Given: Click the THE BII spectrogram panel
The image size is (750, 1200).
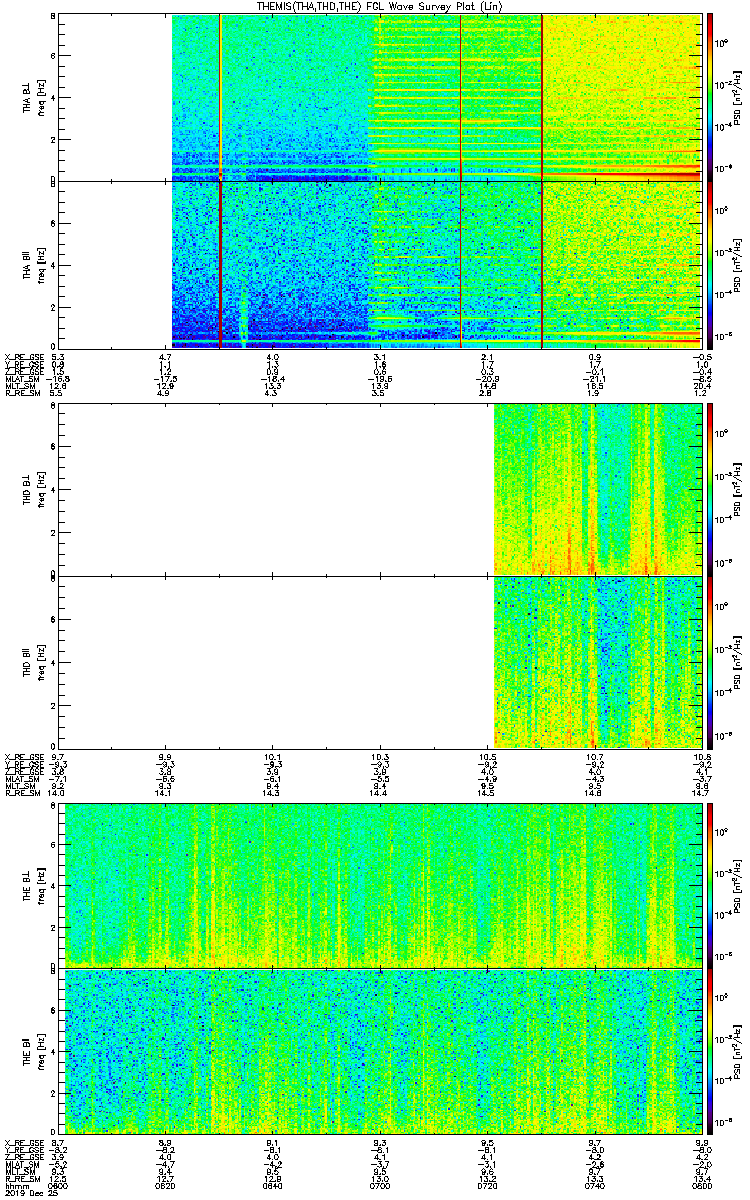Looking at the screenshot, I should point(380,1050).
